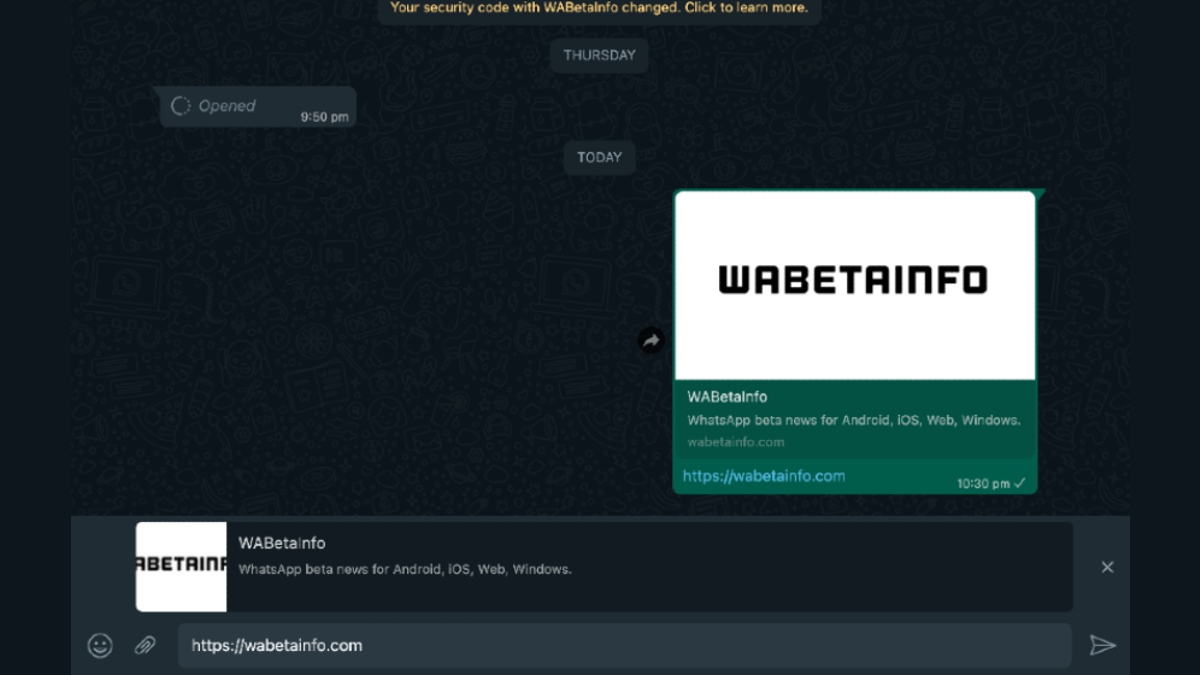Click the WABetaInfo logo thumbnail in the preview

coord(181,567)
